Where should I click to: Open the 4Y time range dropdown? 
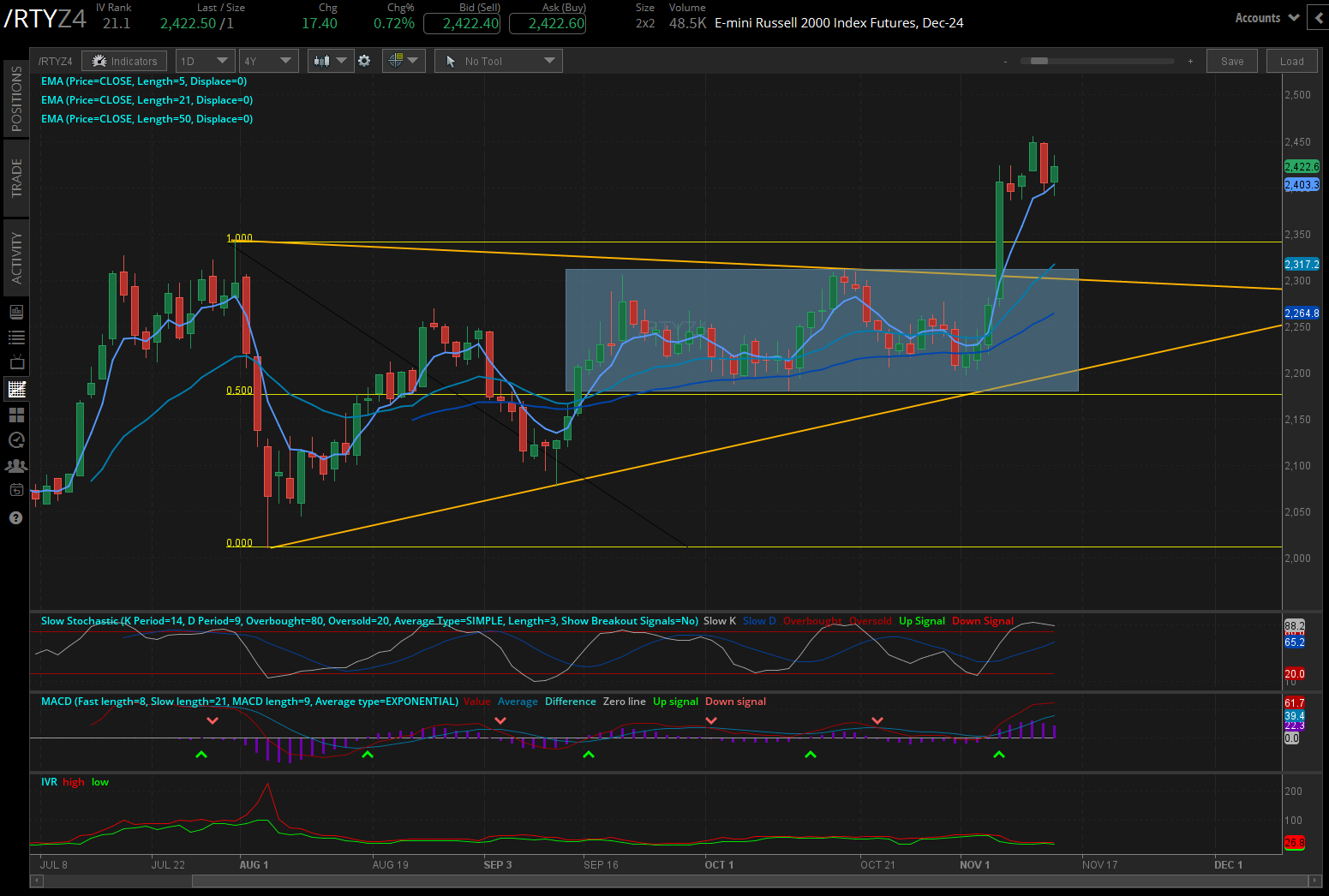pos(267,61)
